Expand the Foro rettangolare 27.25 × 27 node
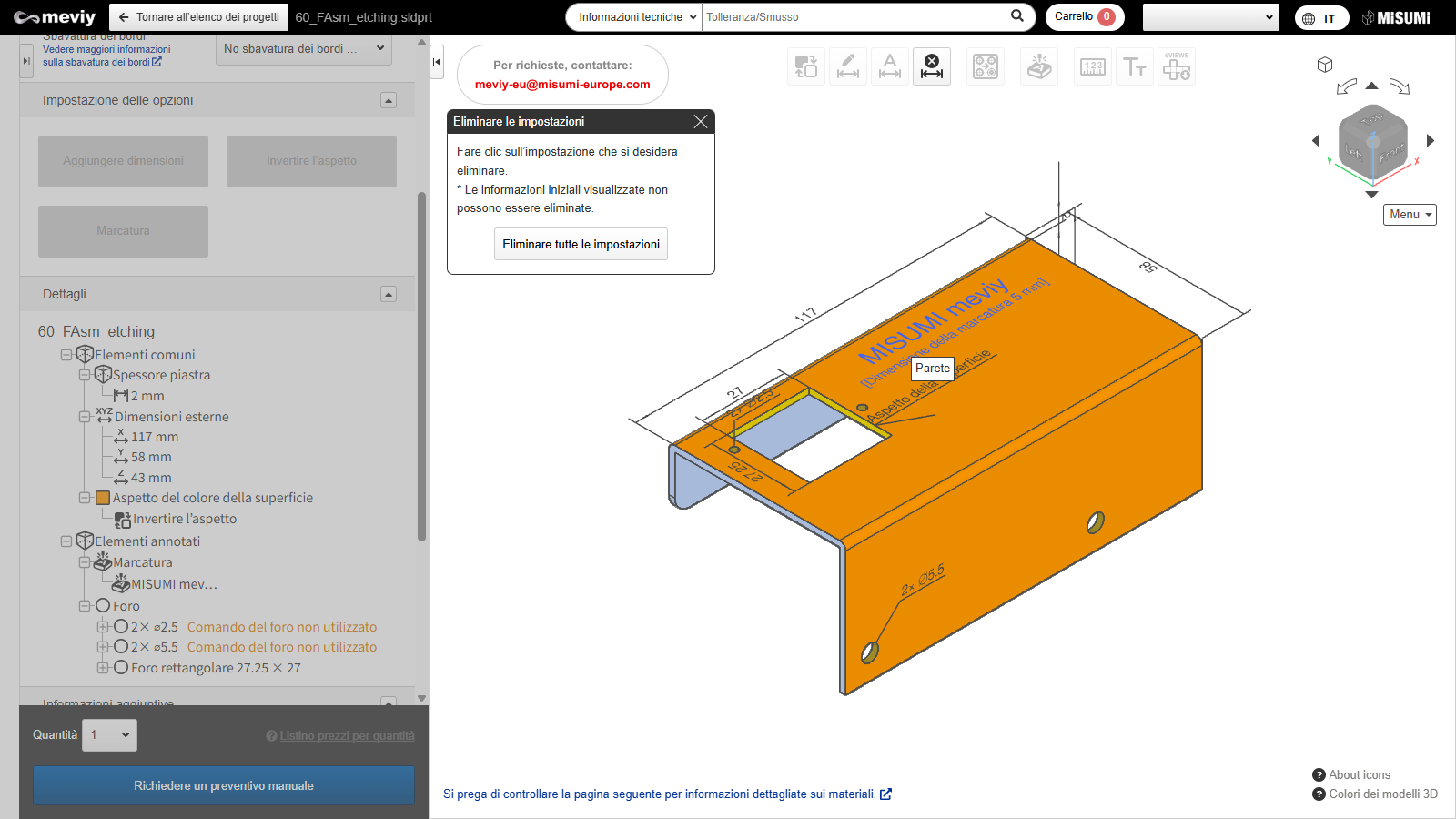1456x819 pixels. tap(103, 668)
